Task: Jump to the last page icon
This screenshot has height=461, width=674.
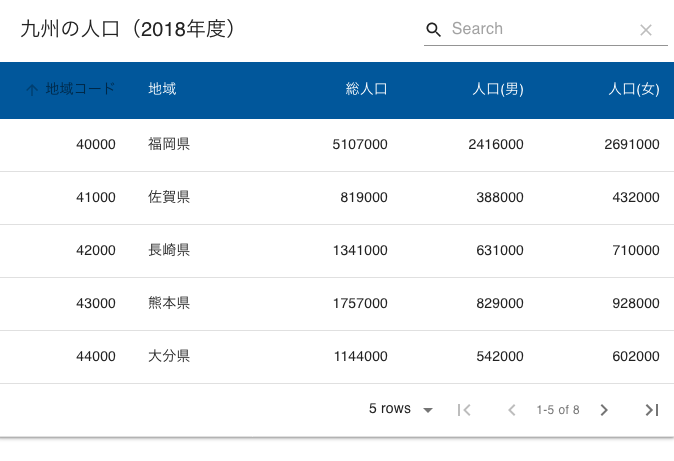Action: click(652, 410)
